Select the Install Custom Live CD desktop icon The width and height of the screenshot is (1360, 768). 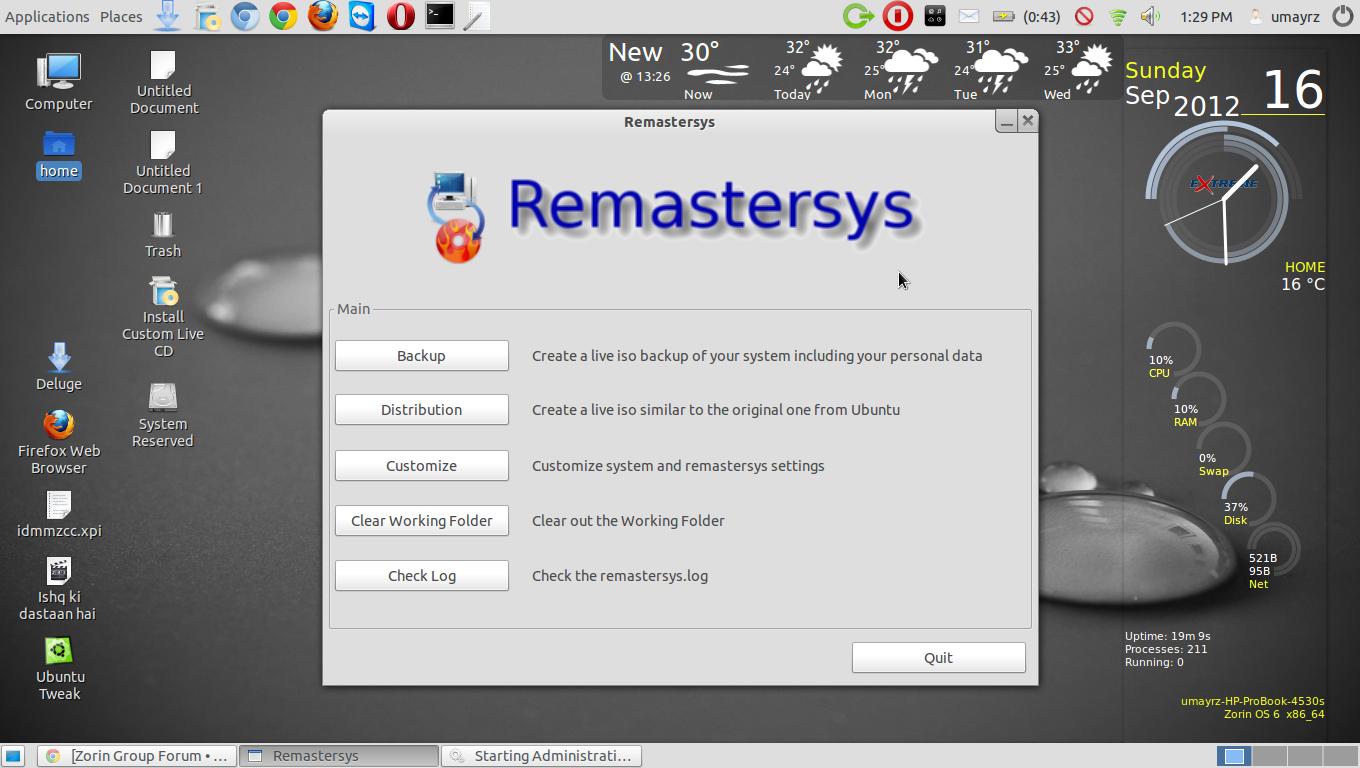163,317
